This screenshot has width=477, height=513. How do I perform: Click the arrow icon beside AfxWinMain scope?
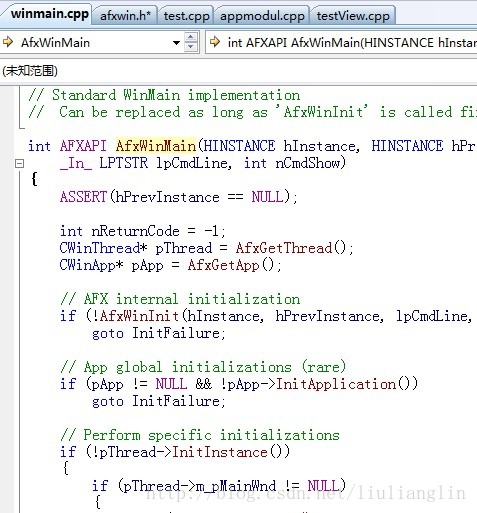tap(8, 42)
